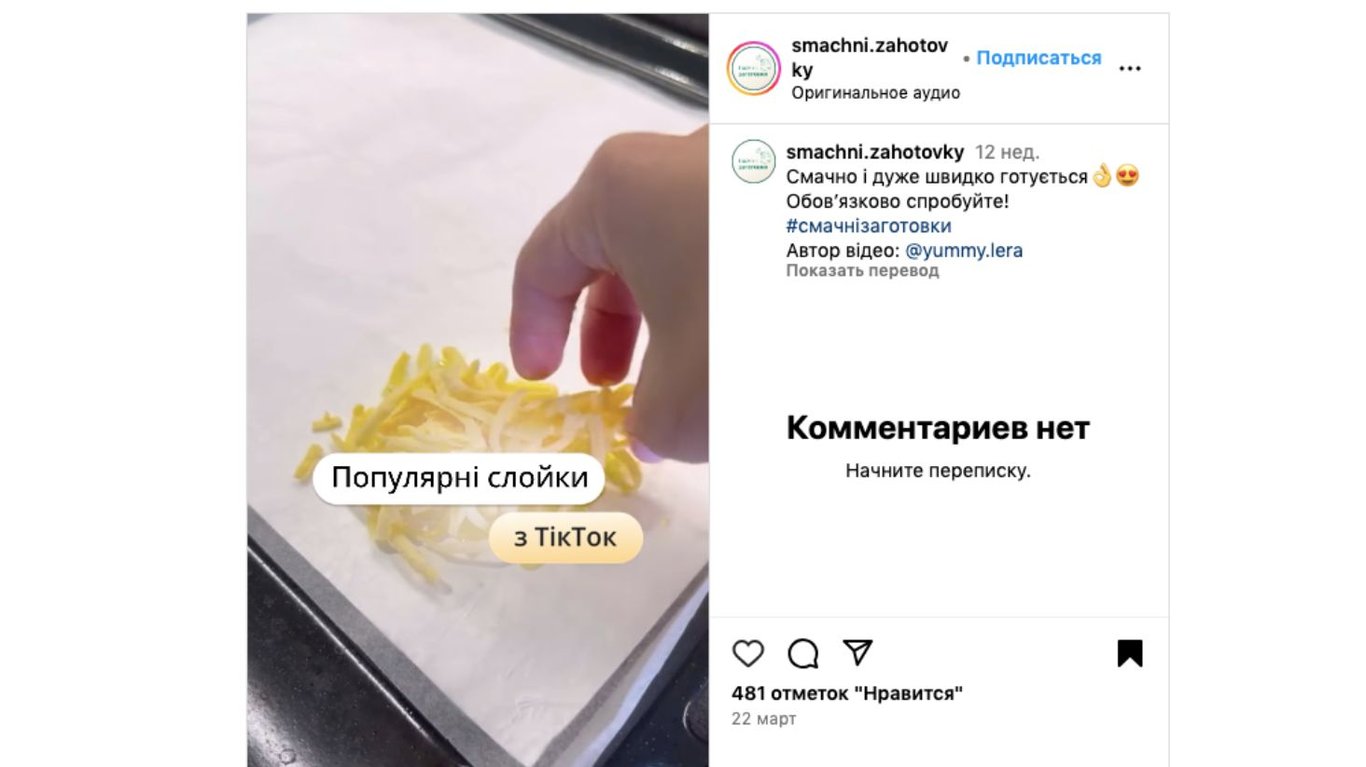Toggle the saved bookmark icon
The image size is (1366, 767).
pyautogui.click(x=1130, y=654)
